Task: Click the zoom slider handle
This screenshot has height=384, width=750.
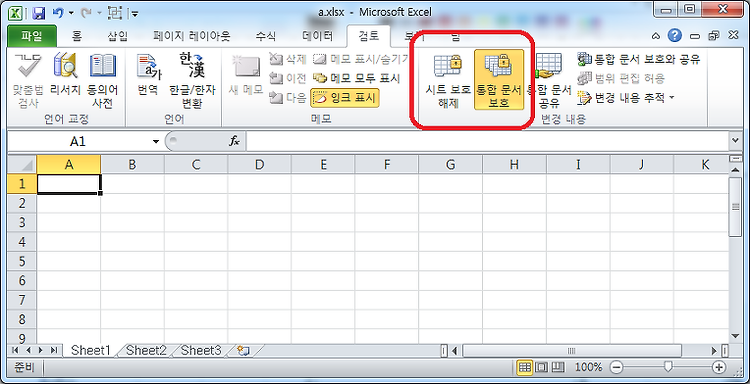Action: 668,367
